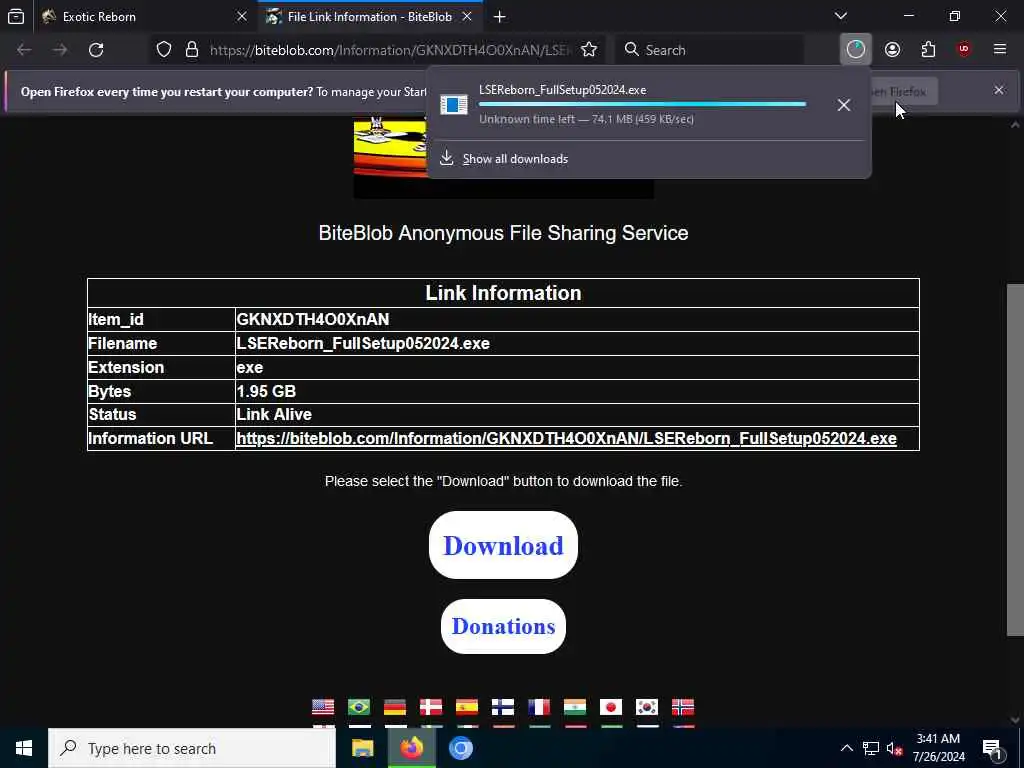Select the File Link Information - BiteBlob tab
The height and width of the screenshot is (768, 1024).
(x=370, y=17)
